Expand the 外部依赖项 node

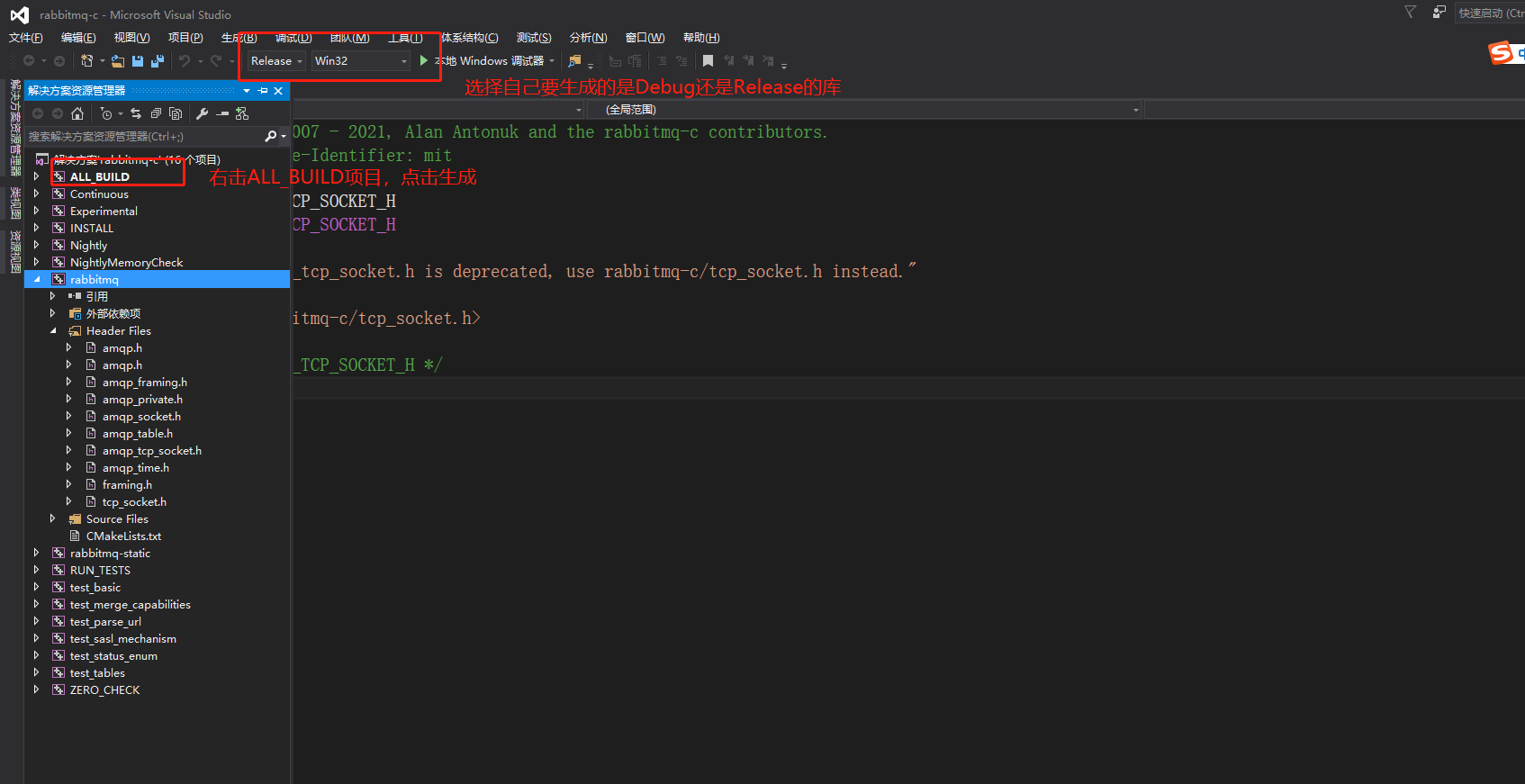tap(52, 313)
